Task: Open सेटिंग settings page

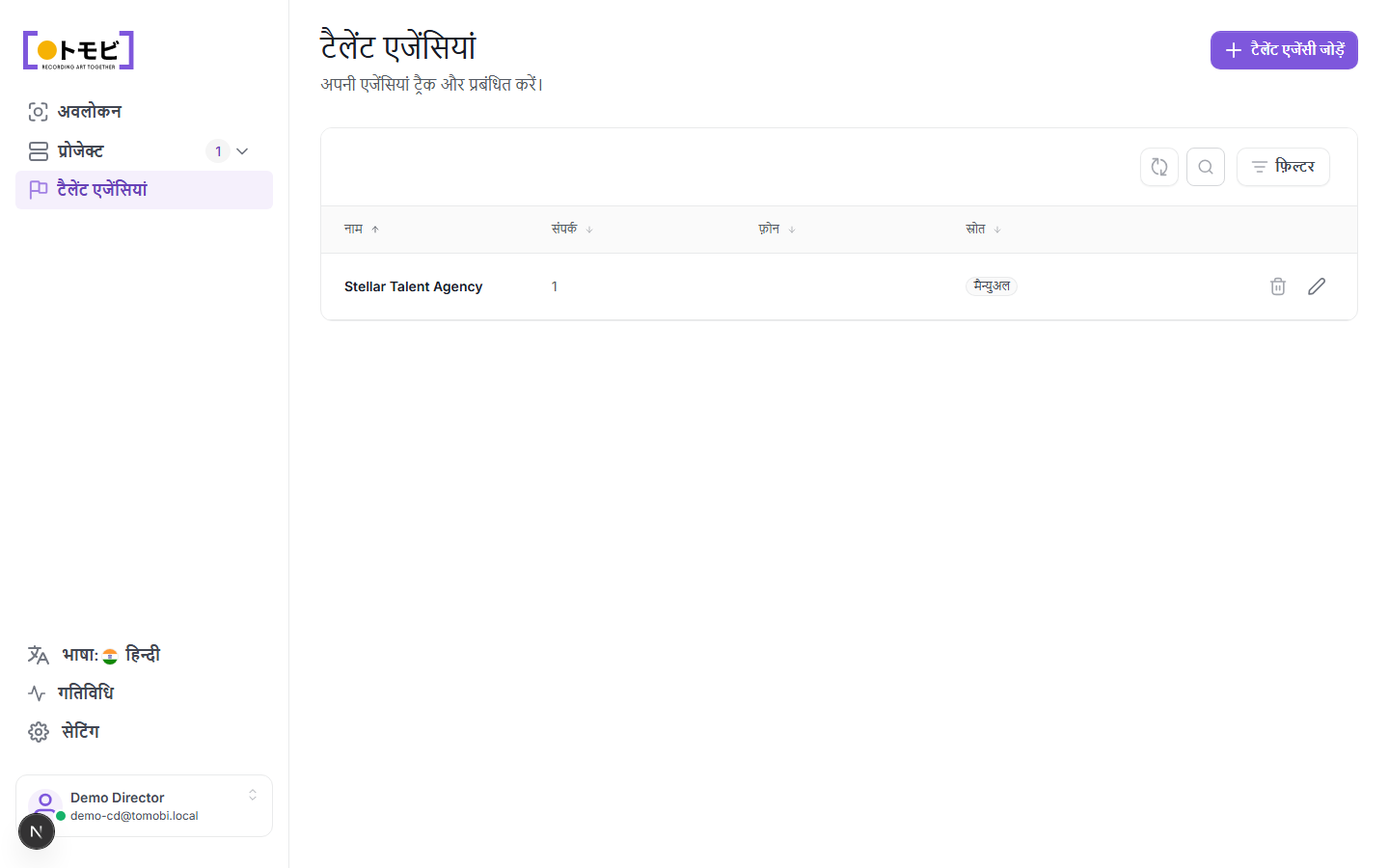Action: (144, 732)
